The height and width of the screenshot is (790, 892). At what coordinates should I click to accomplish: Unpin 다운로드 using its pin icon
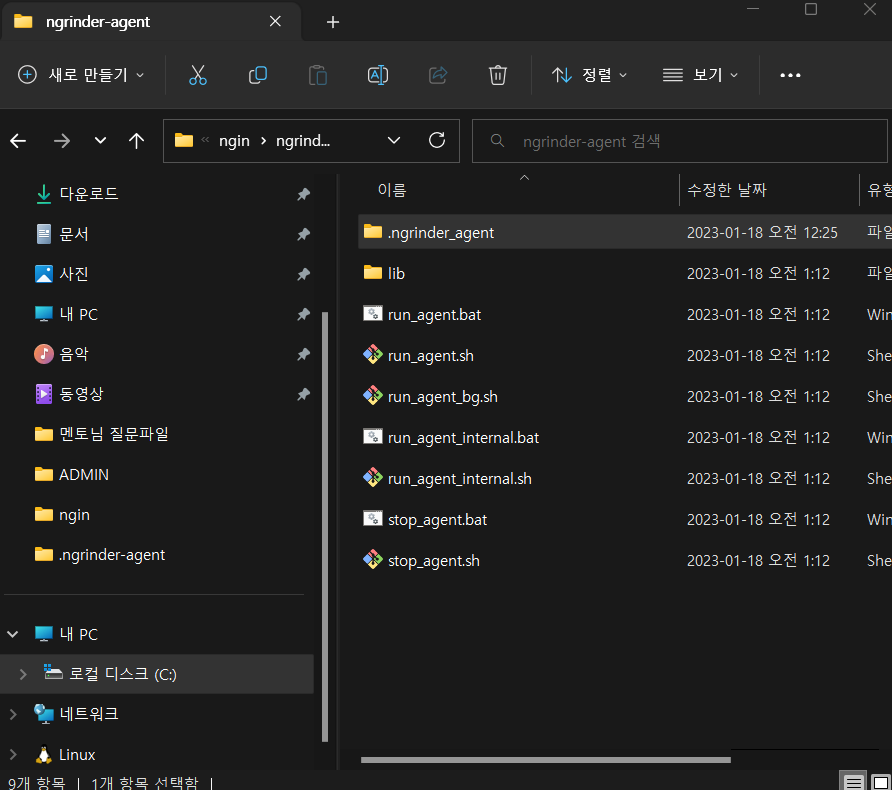tap(304, 195)
